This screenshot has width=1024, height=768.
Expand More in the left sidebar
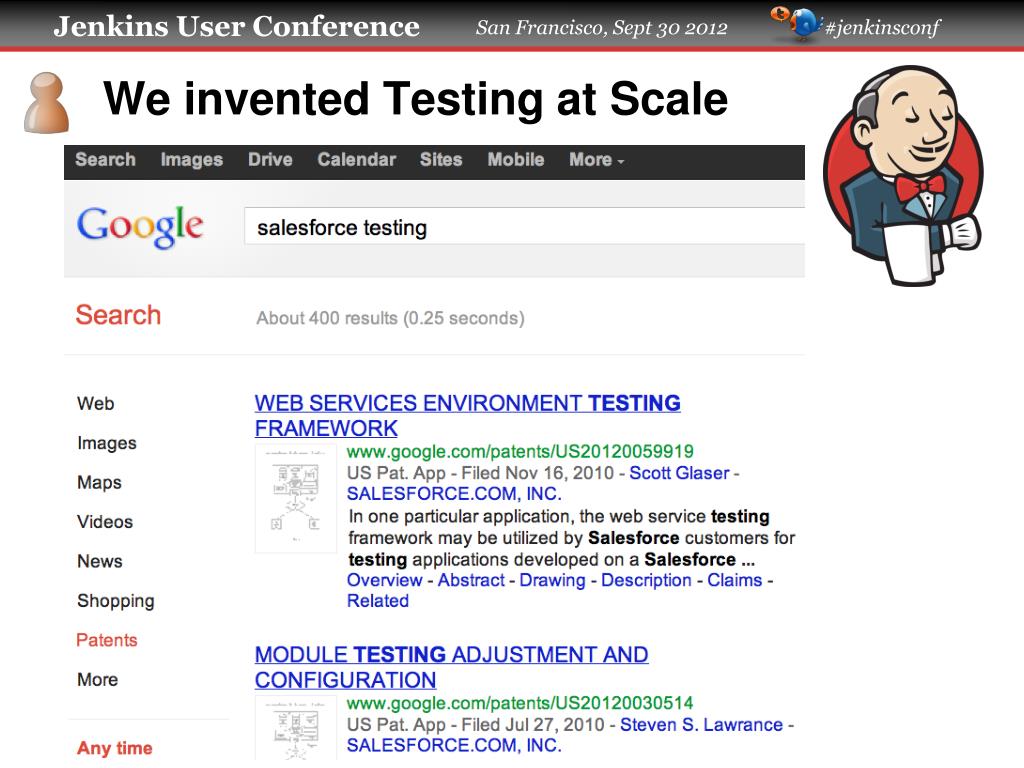[97, 679]
